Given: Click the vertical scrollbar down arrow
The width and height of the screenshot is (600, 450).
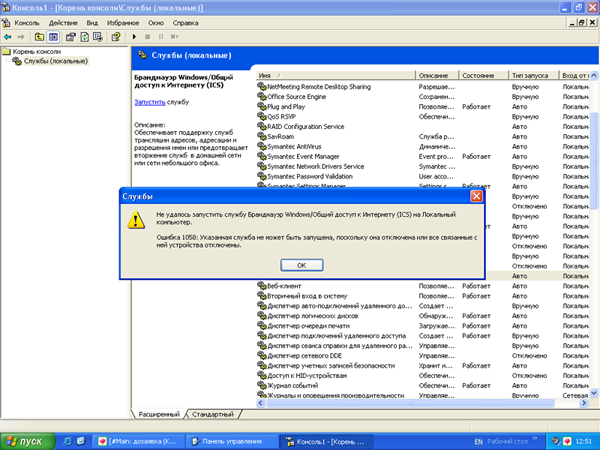Looking at the screenshot, I should tap(593, 393).
